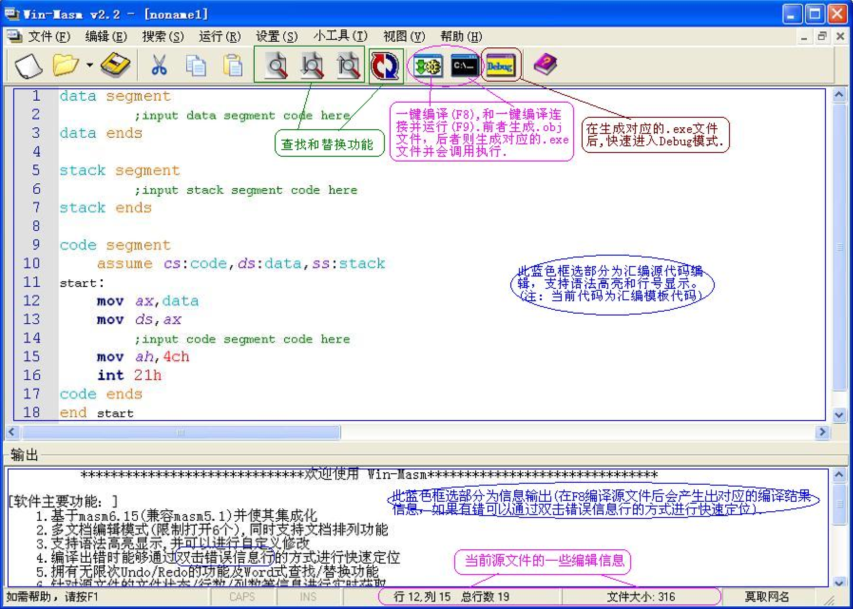853x609 pixels.
Task: Open the 编辑(E) menu
Action: (106, 36)
